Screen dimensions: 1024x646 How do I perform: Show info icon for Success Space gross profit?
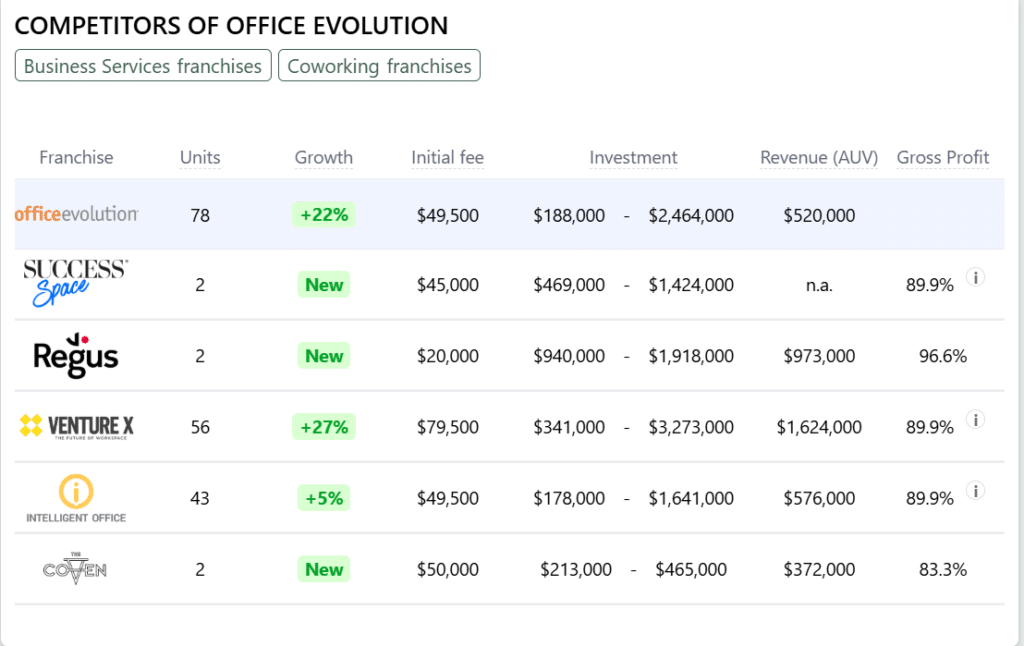(976, 277)
